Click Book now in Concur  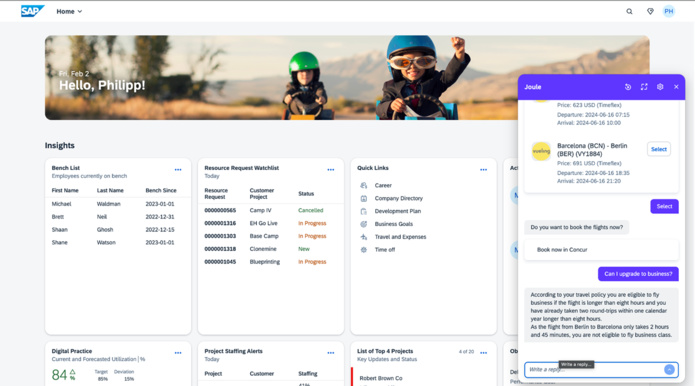(x=601, y=250)
